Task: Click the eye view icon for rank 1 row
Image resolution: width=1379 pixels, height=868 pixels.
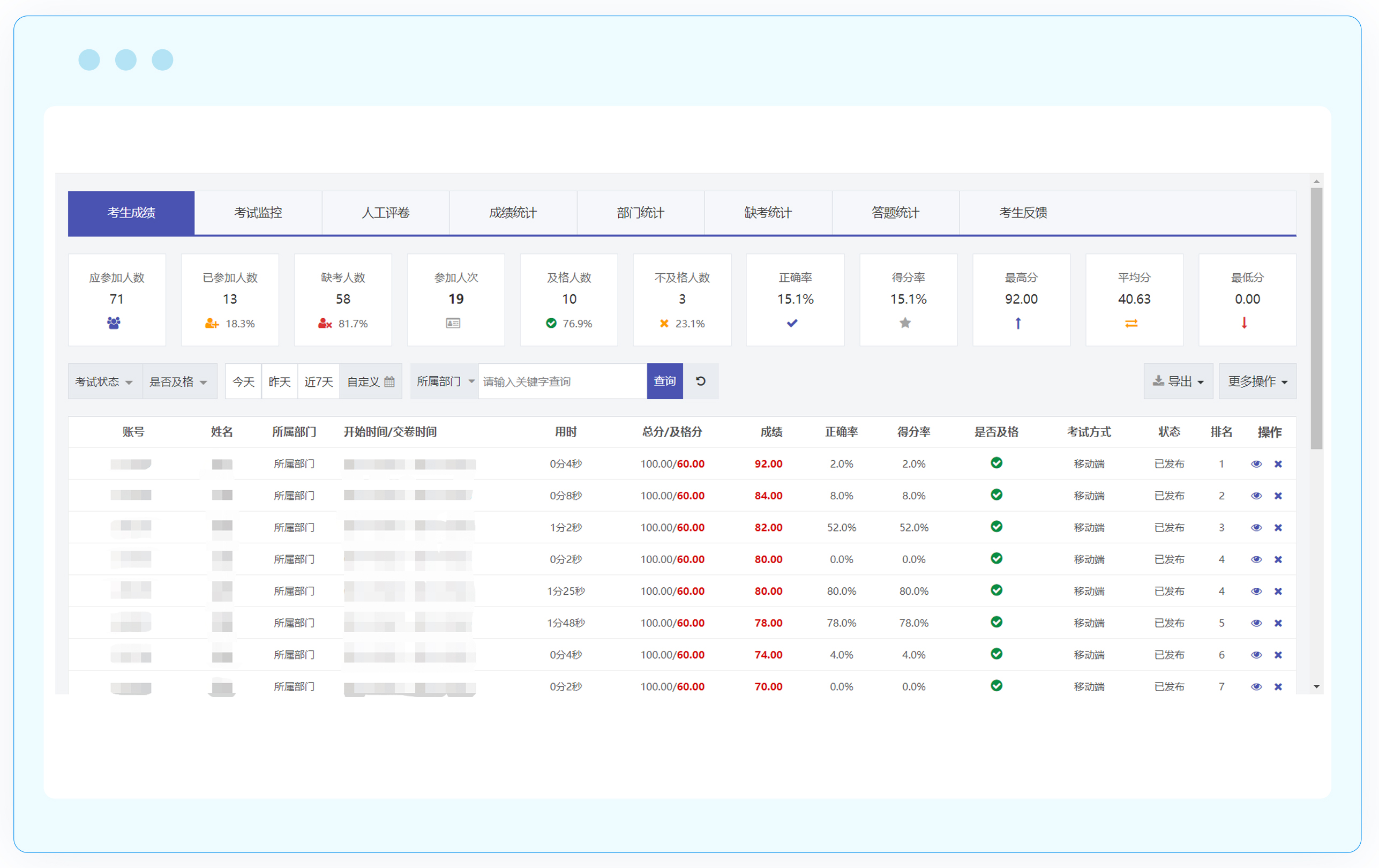Action: point(1256,464)
